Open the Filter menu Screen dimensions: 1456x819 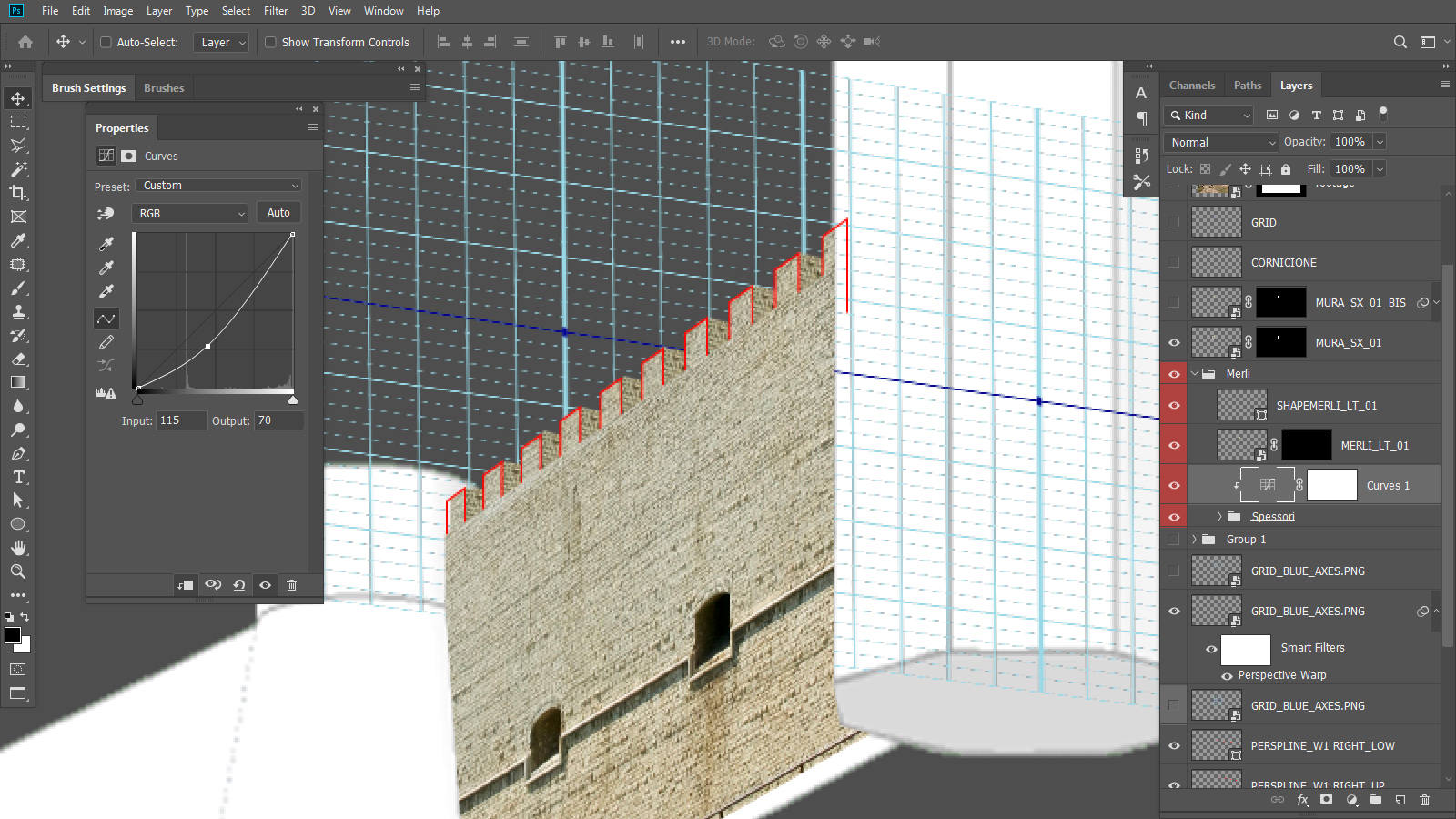click(275, 11)
